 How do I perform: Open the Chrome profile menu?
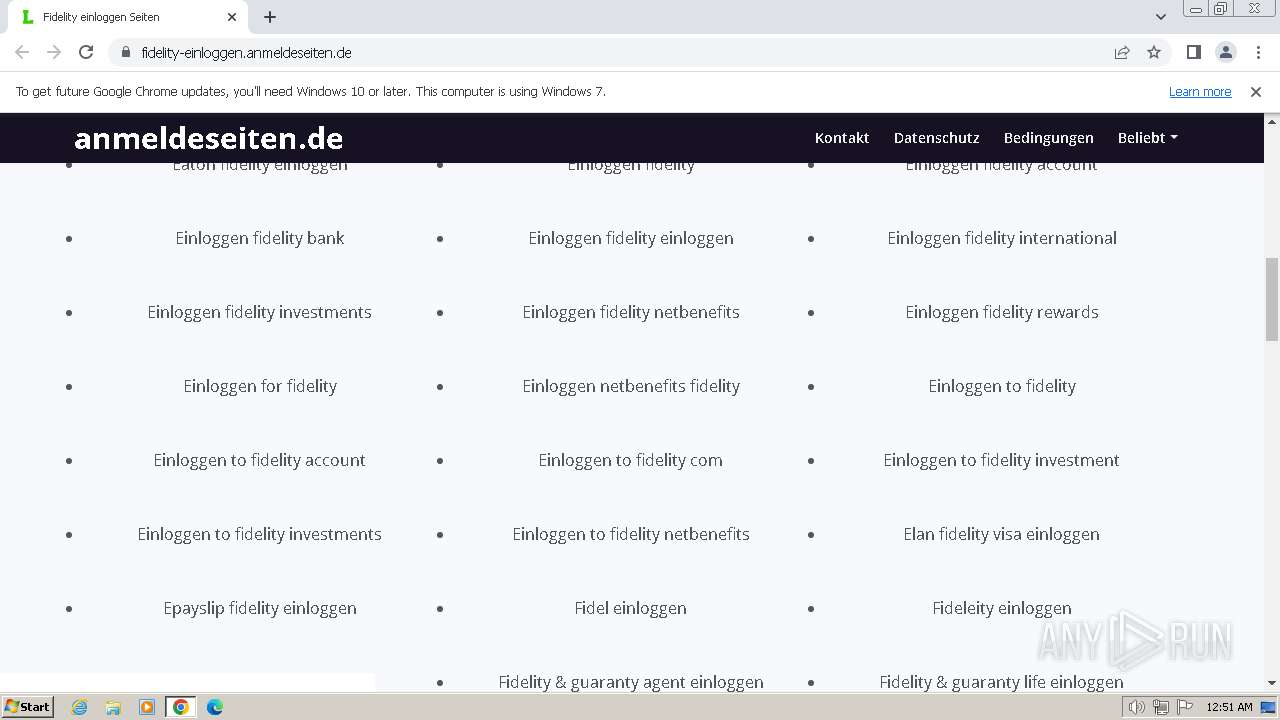(1225, 52)
